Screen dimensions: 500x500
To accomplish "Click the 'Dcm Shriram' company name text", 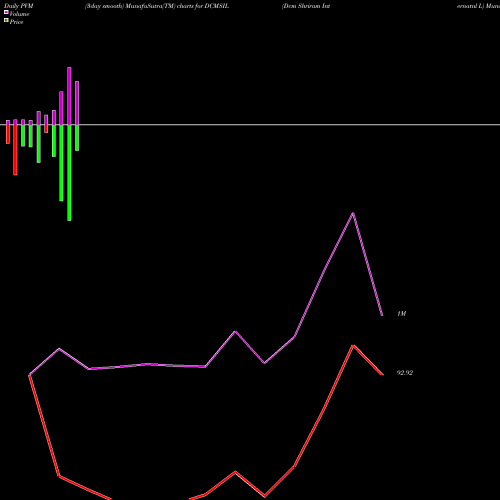I will tap(303, 6).
